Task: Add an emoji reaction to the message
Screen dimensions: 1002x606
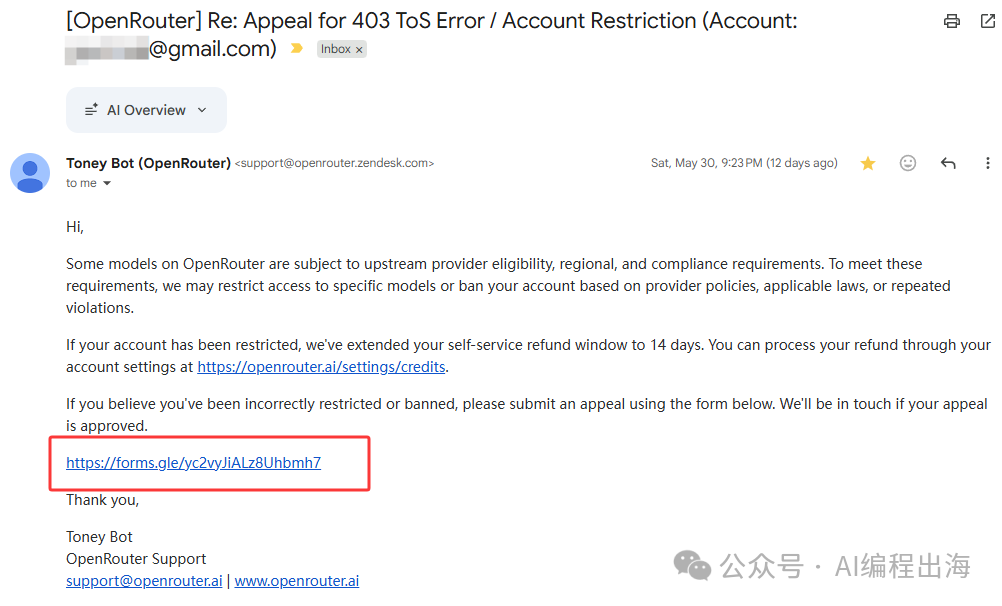Action: [x=907, y=163]
